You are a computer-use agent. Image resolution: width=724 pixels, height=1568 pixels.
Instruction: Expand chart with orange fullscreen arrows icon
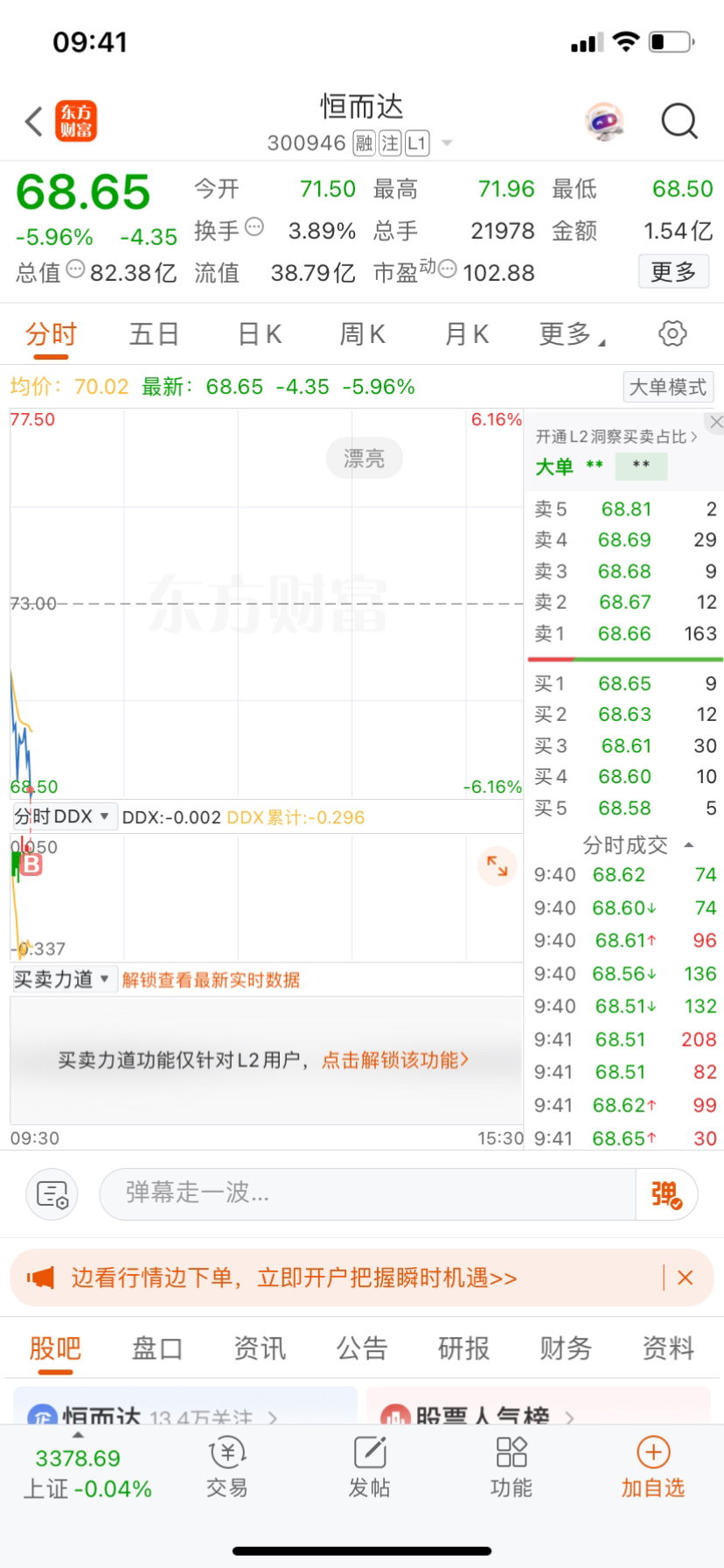pos(497,865)
